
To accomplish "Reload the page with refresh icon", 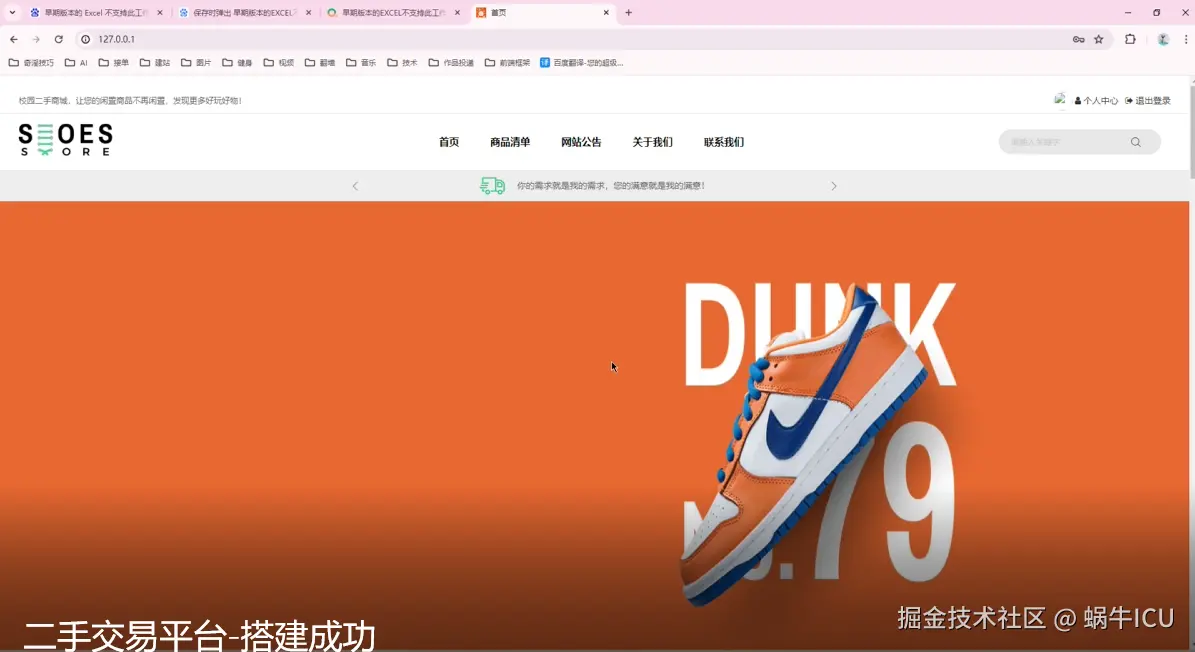I will [x=59, y=39].
